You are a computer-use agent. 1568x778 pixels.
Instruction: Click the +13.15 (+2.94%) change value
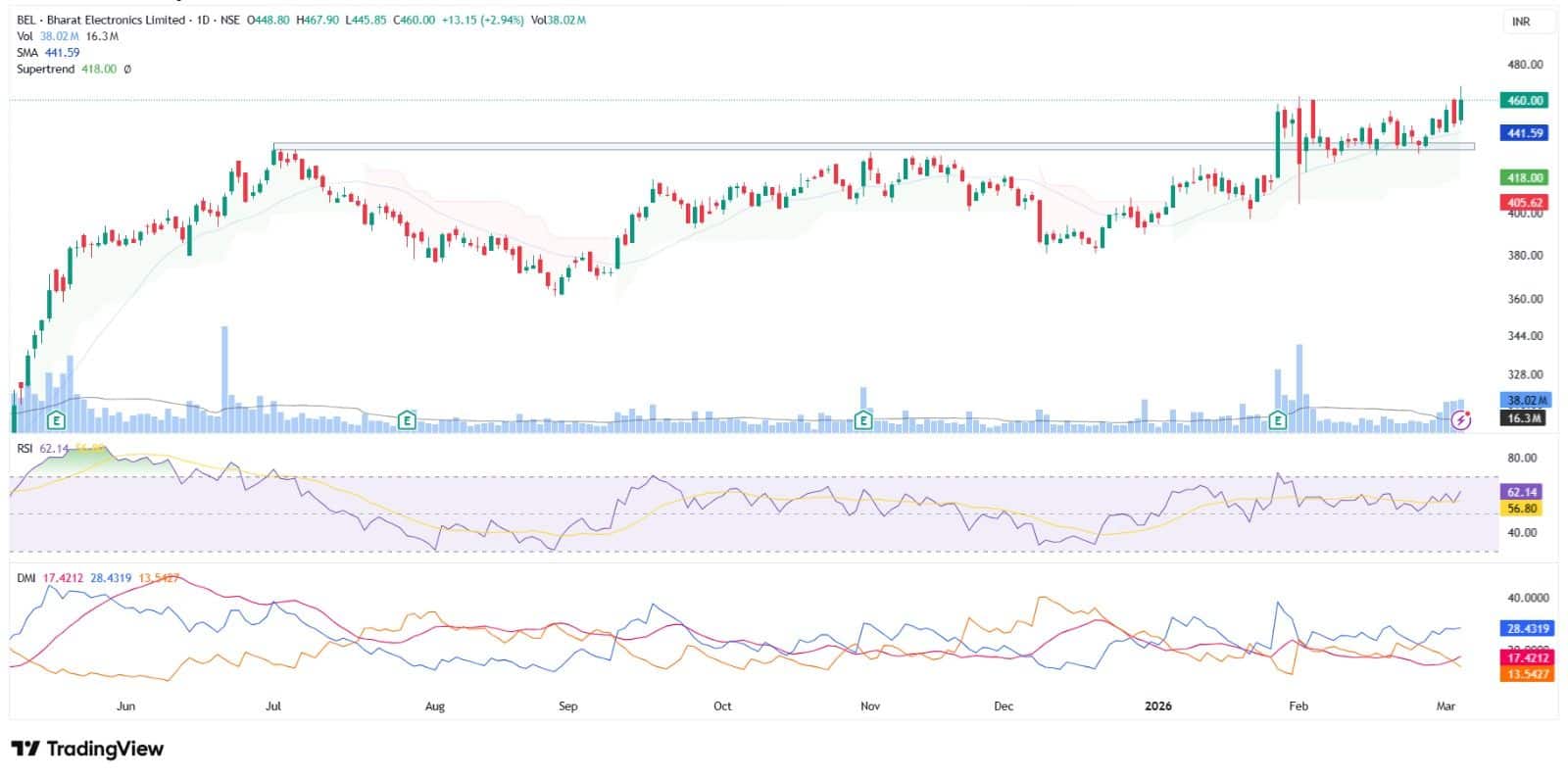481,20
